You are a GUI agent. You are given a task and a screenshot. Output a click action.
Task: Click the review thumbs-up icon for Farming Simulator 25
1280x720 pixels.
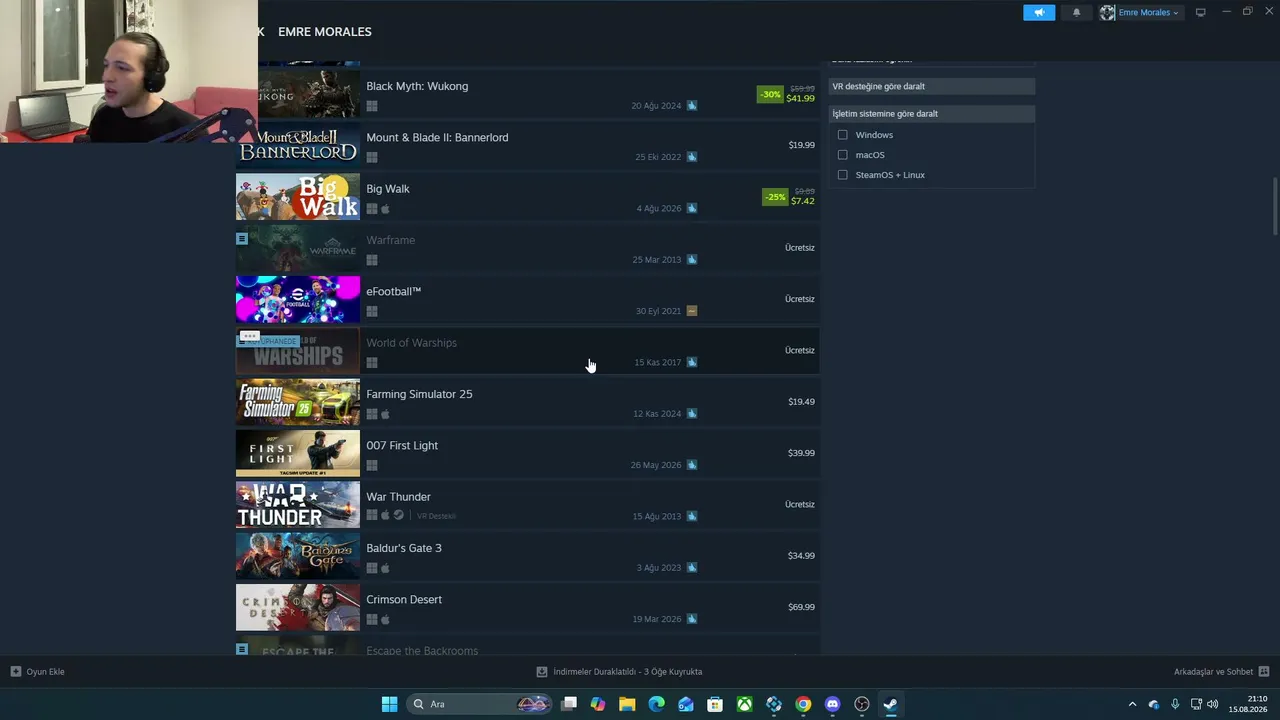[692, 414]
